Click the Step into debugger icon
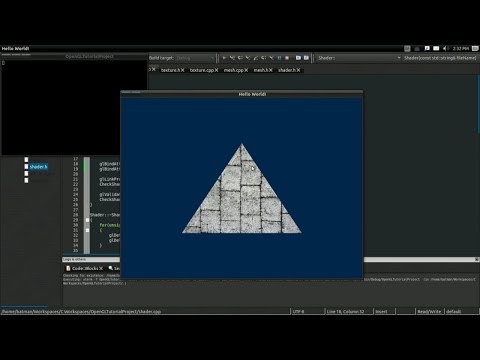480x360 pixels. tap(248, 58)
